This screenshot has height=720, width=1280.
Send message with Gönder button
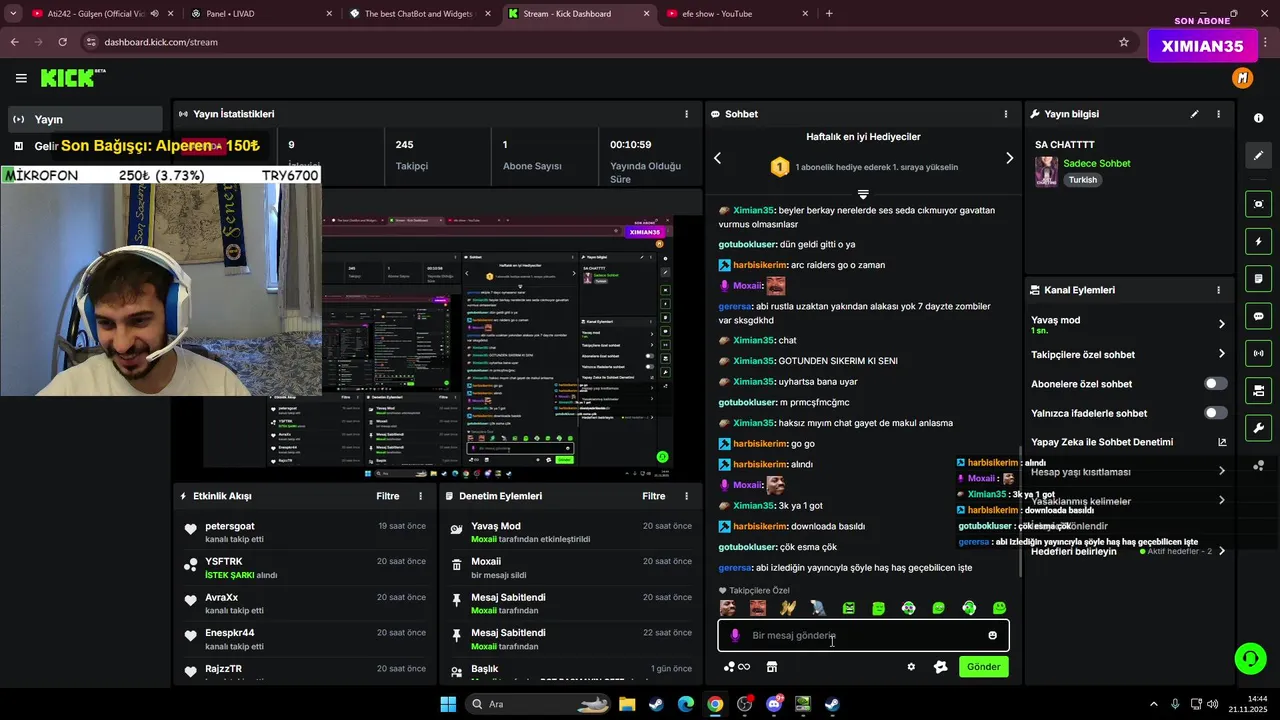(x=983, y=667)
